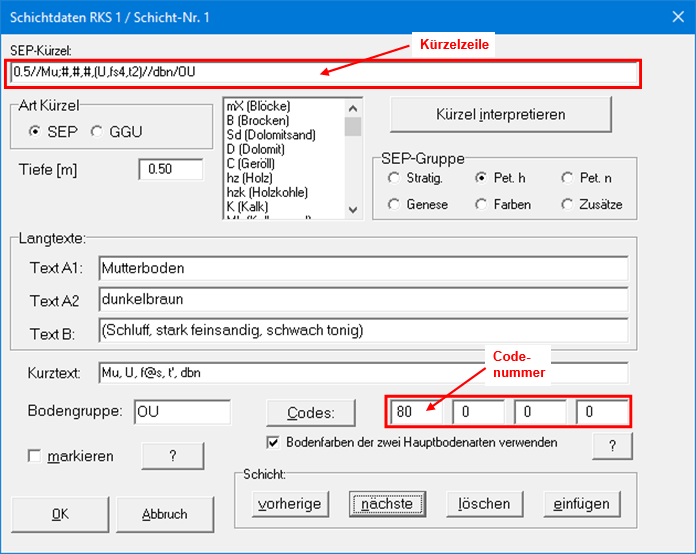This screenshot has height=554, width=696.
Task: Select the GGU radio button
Action: [96, 131]
